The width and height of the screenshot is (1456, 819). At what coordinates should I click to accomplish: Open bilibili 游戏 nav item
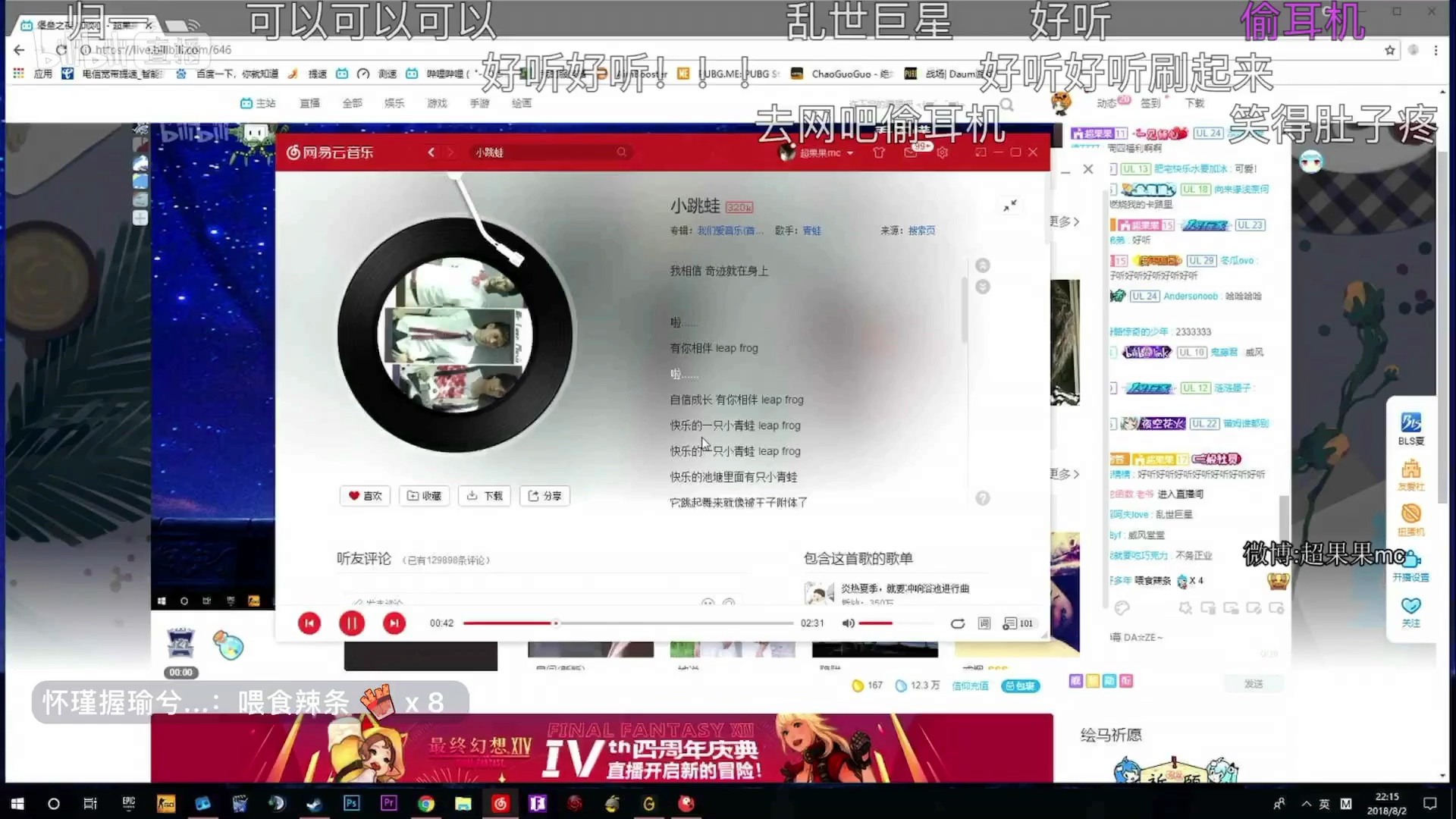tap(437, 103)
